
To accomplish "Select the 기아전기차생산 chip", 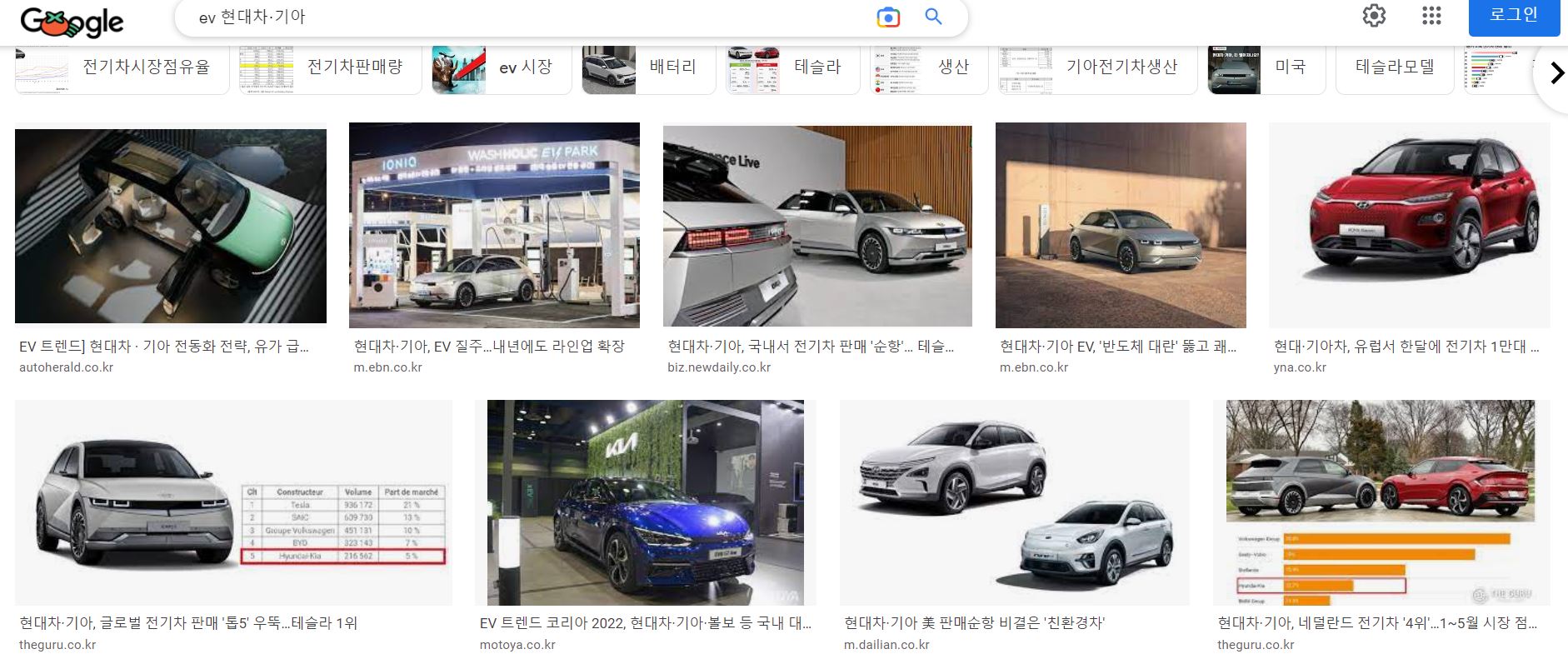I will pos(1098,69).
